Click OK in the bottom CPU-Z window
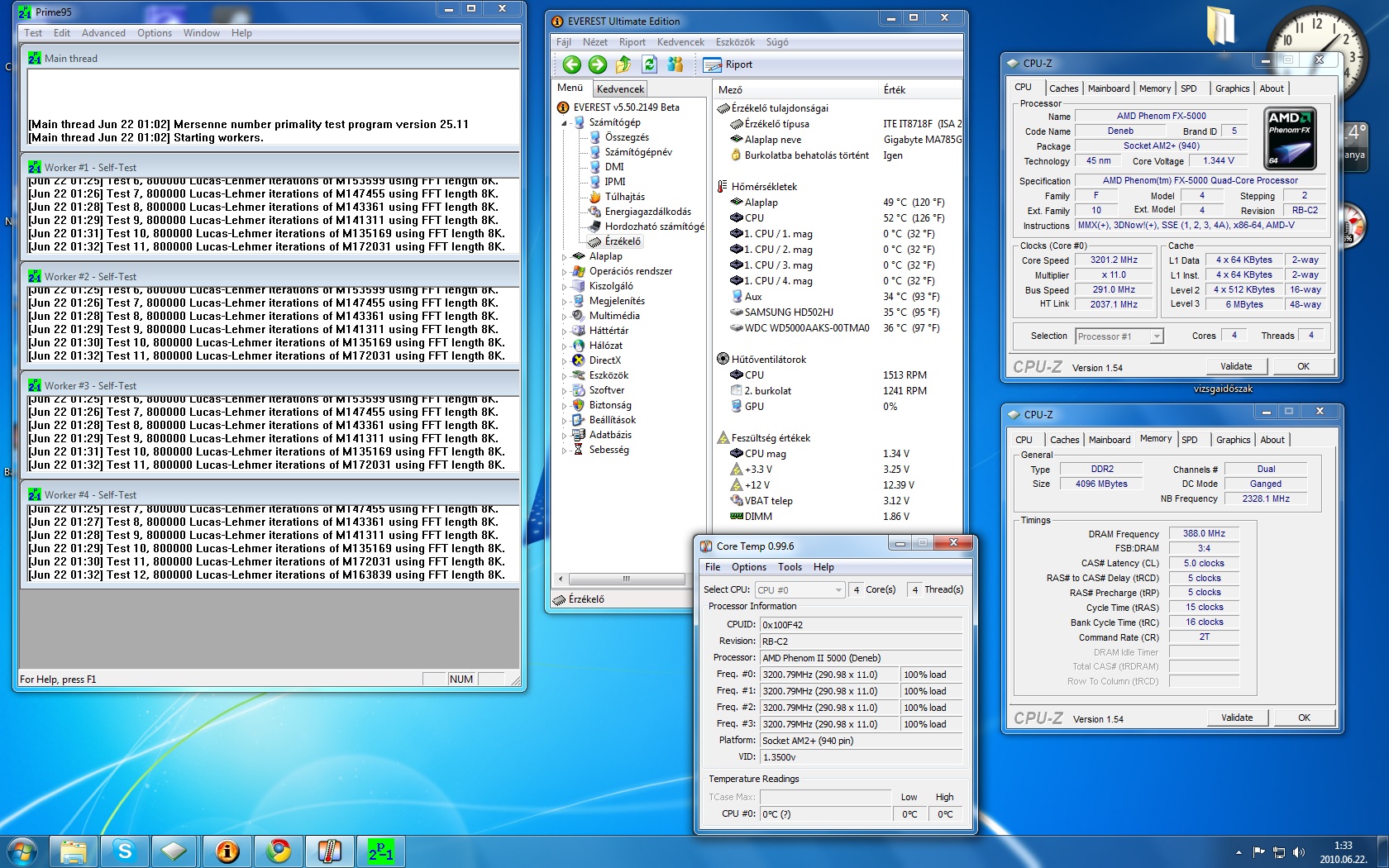Image resolution: width=1389 pixels, height=868 pixels. tap(1304, 718)
